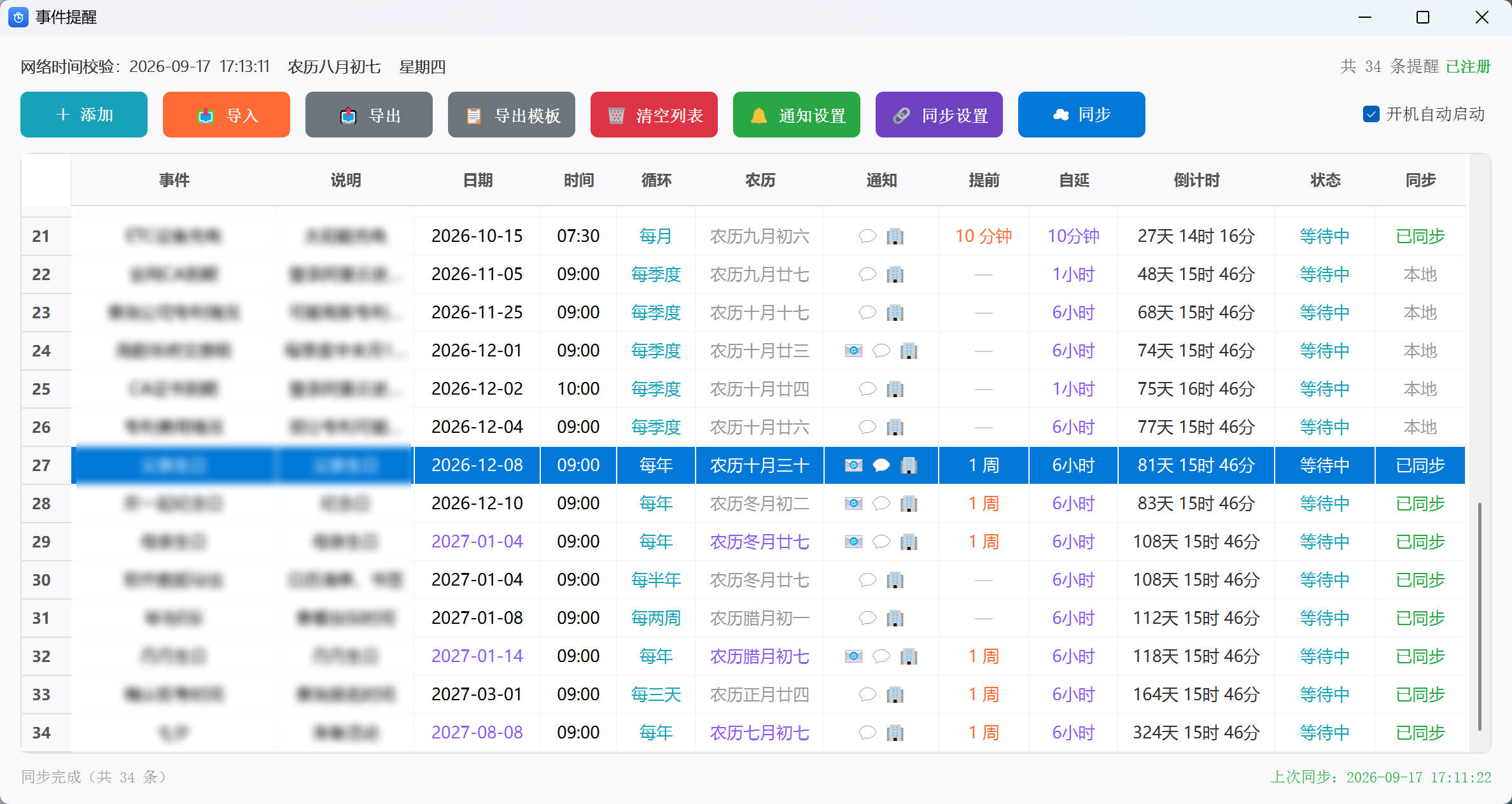Click the chat bubble icon in row 32
This screenshot has height=804, width=1512.
click(x=881, y=656)
